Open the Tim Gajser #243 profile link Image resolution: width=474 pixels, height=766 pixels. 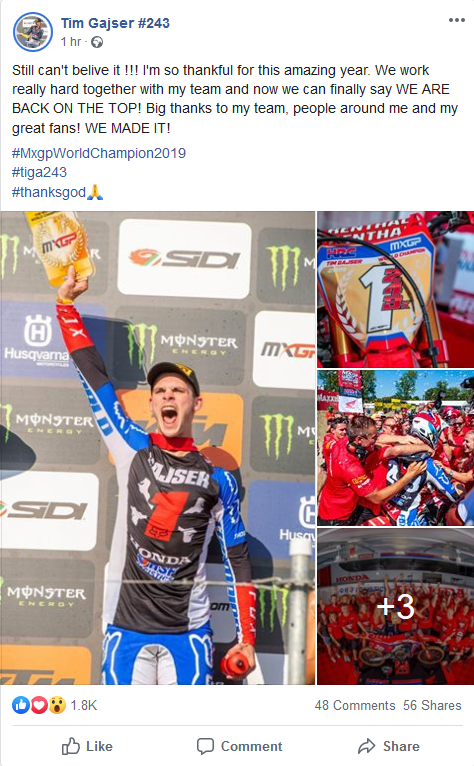[115, 23]
